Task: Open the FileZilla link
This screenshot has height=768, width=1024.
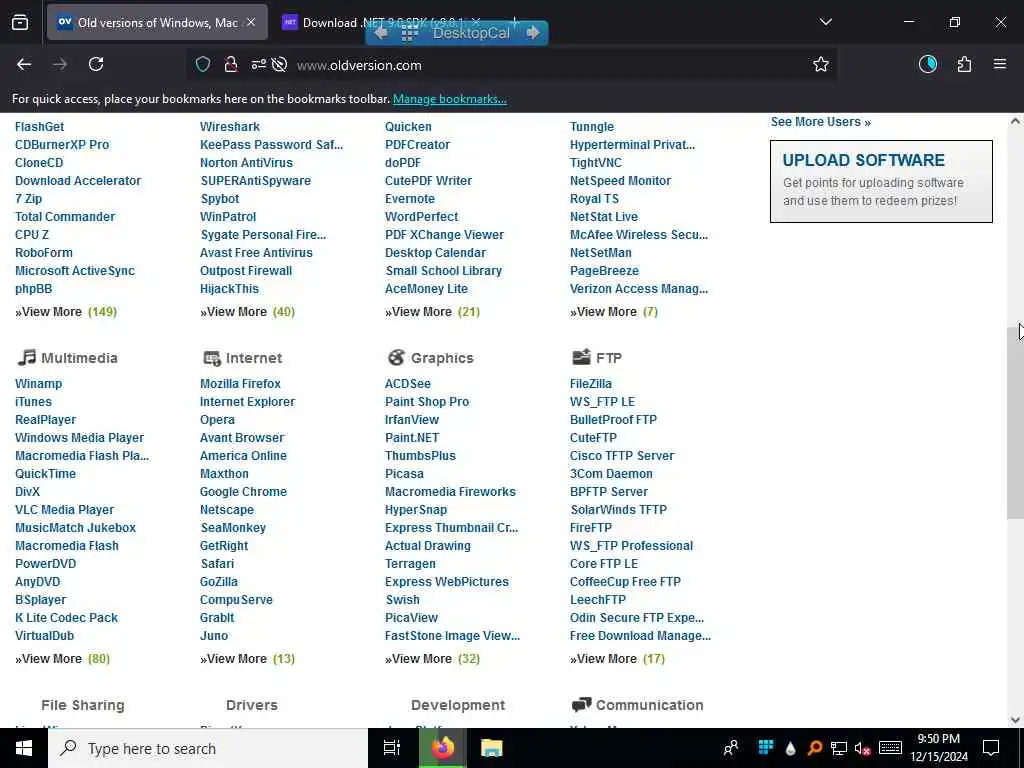Action: pyautogui.click(x=591, y=383)
